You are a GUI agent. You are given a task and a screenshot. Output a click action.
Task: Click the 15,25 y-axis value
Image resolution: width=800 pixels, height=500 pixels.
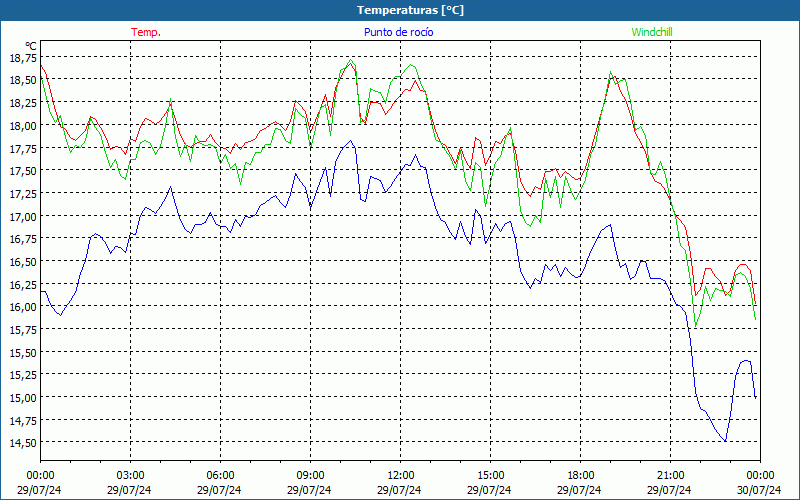point(23,375)
